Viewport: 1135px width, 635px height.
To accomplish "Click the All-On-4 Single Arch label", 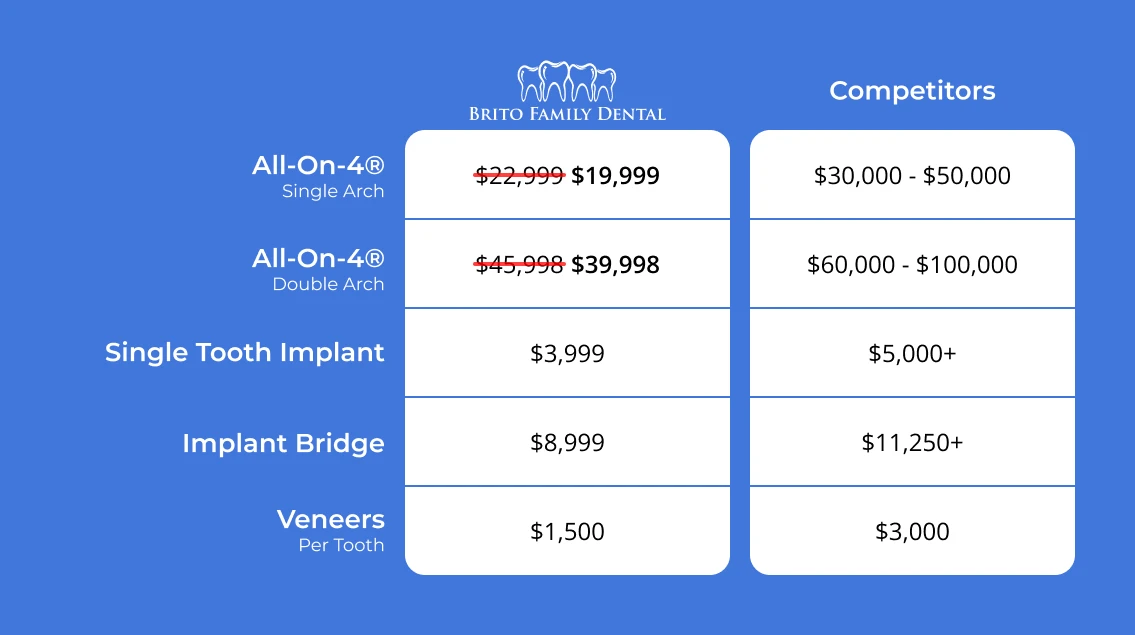I will pyautogui.click(x=318, y=176).
